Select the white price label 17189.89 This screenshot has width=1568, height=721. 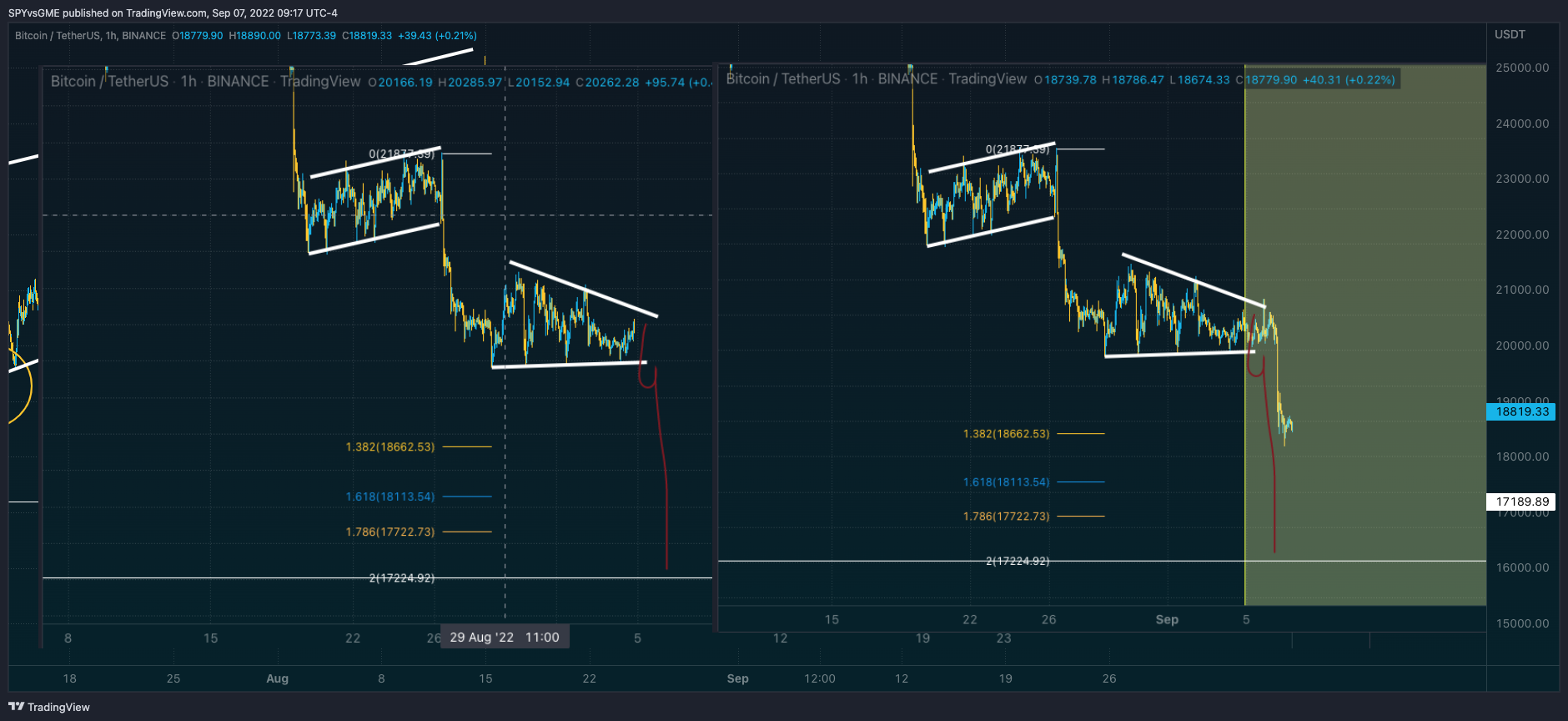click(x=1521, y=502)
